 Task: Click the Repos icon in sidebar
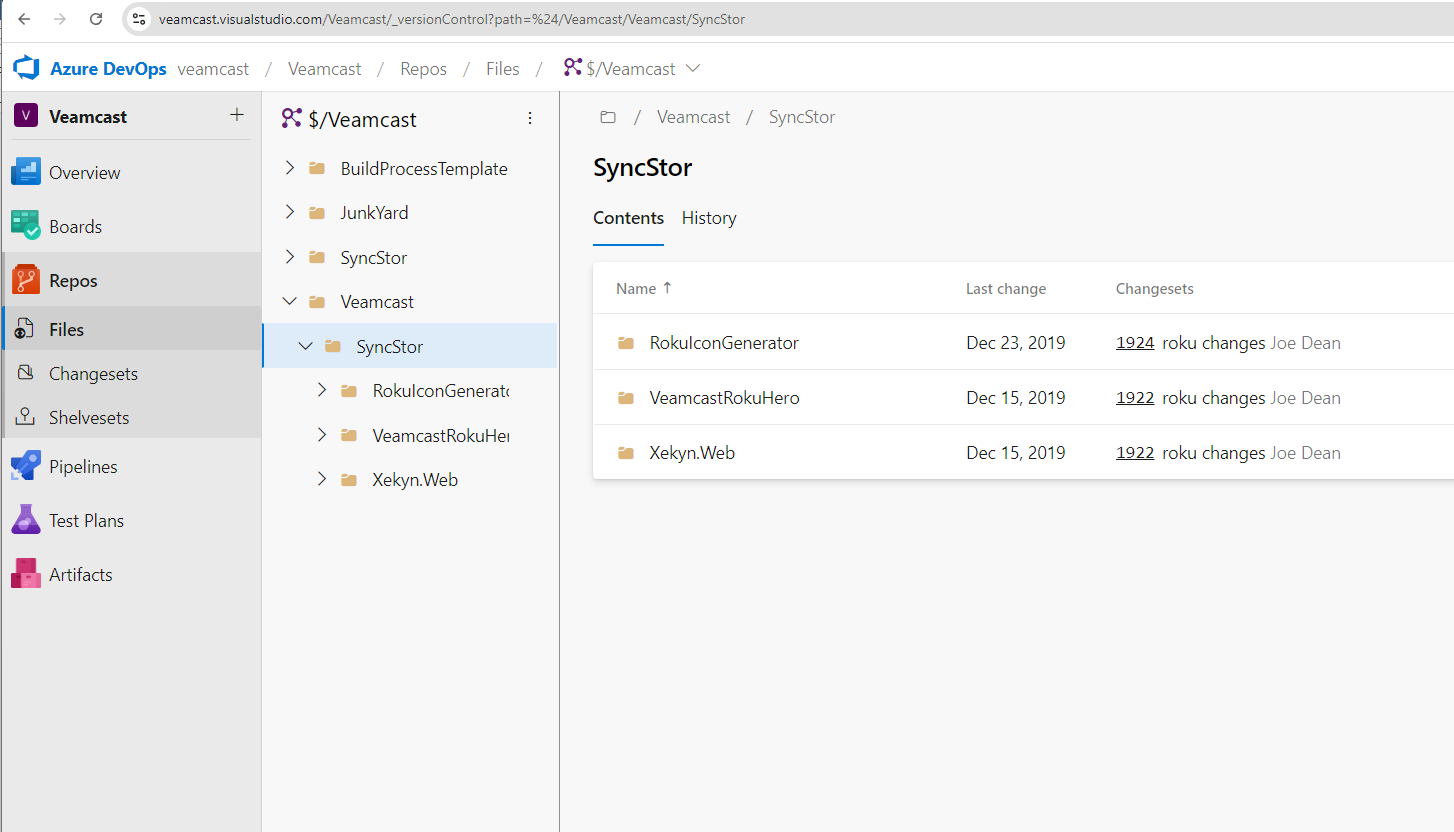25,280
